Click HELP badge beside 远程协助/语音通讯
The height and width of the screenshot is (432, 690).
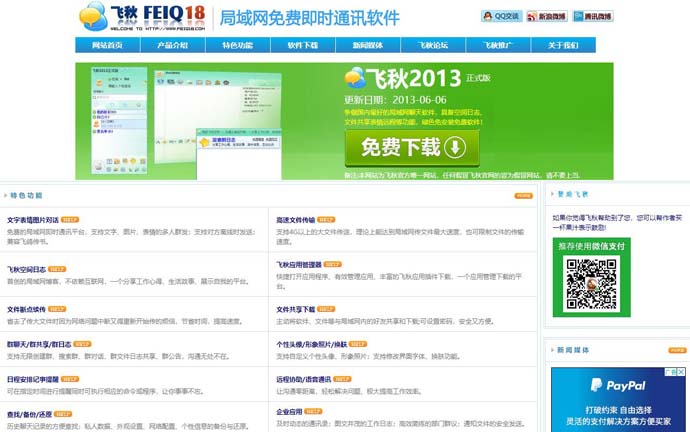point(342,379)
